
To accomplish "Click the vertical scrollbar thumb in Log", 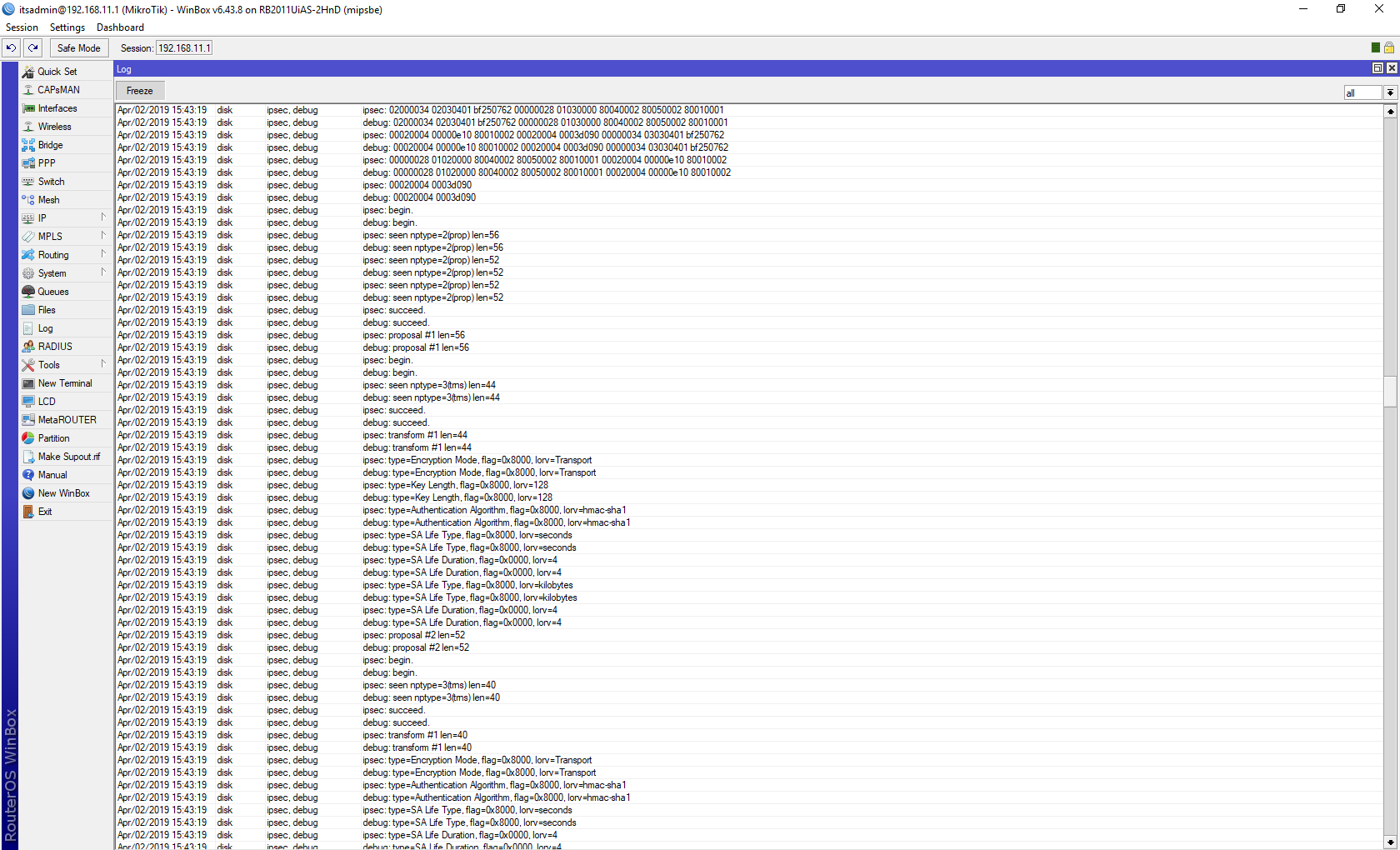I will tap(1390, 391).
